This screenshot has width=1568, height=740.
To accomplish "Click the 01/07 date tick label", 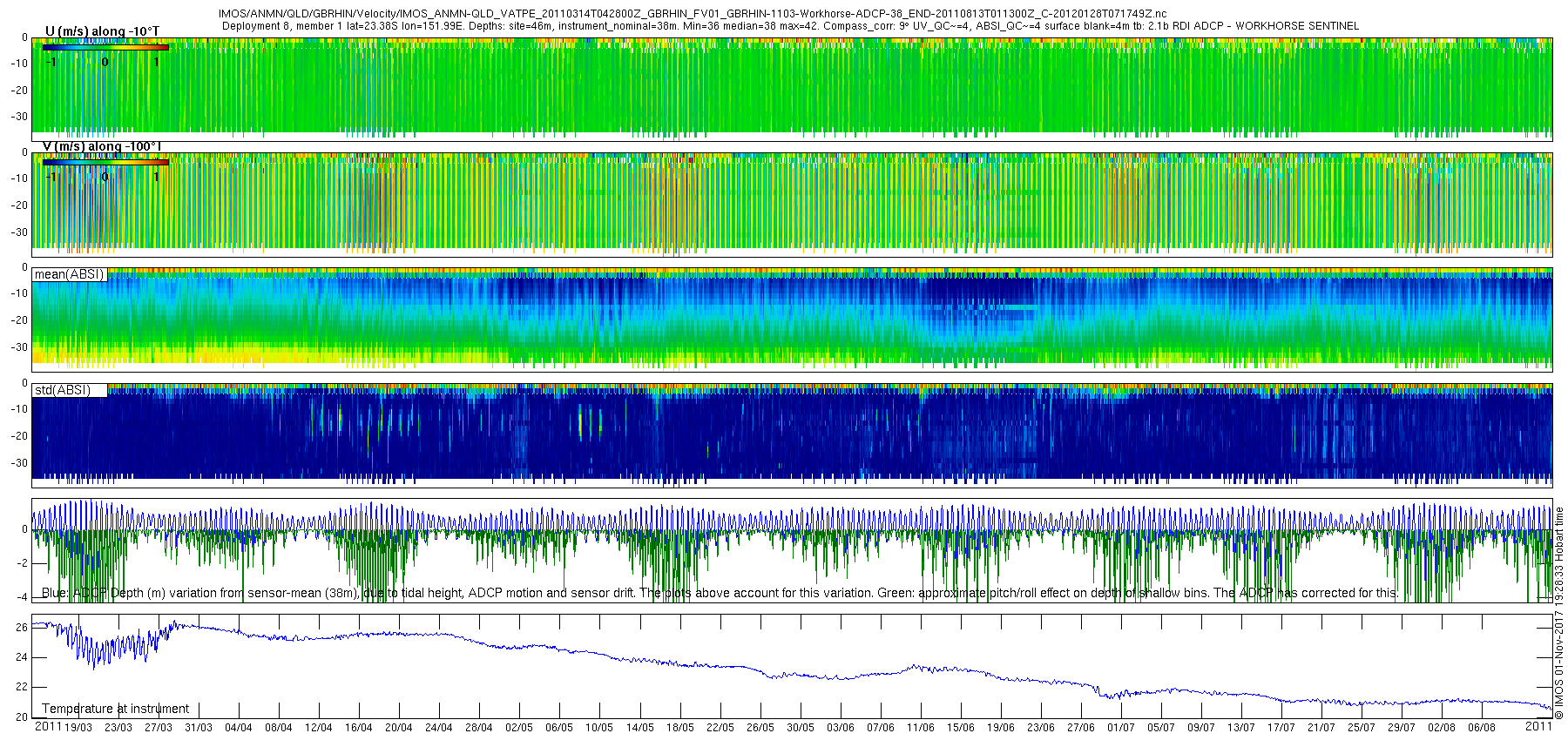I will 1120,728.
